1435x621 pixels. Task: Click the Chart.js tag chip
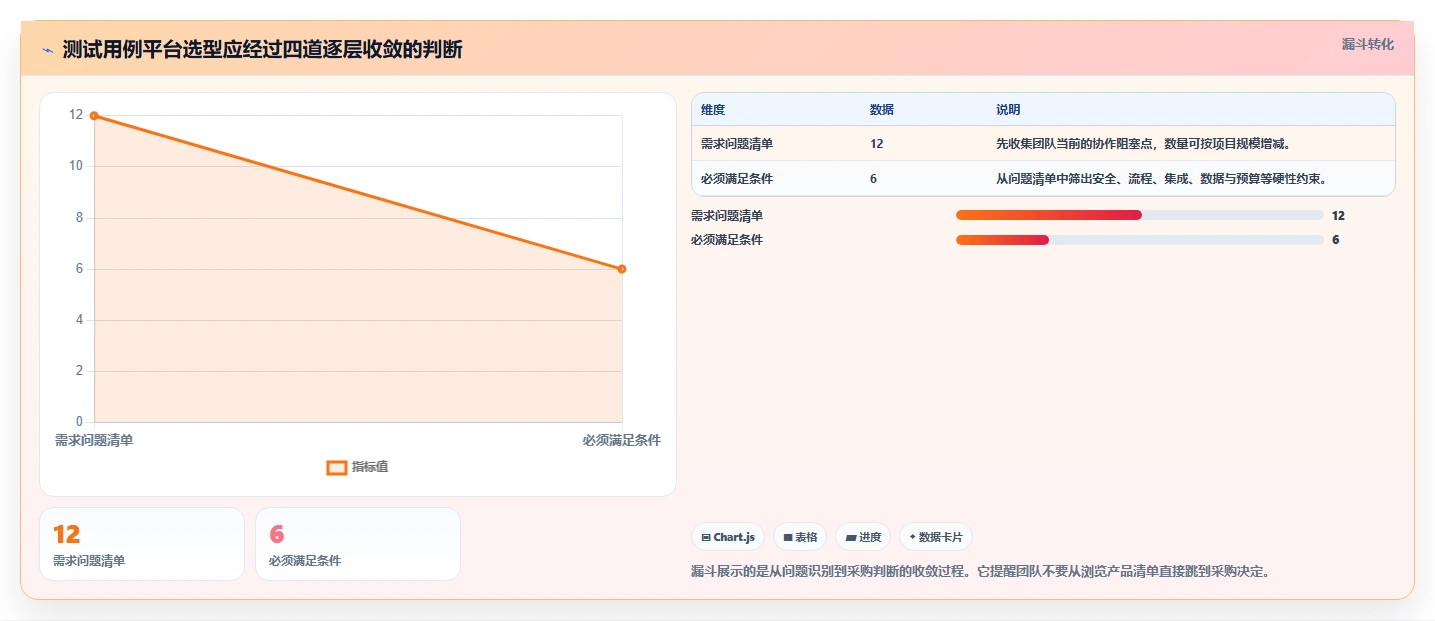pyautogui.click(x=728, y=537)
